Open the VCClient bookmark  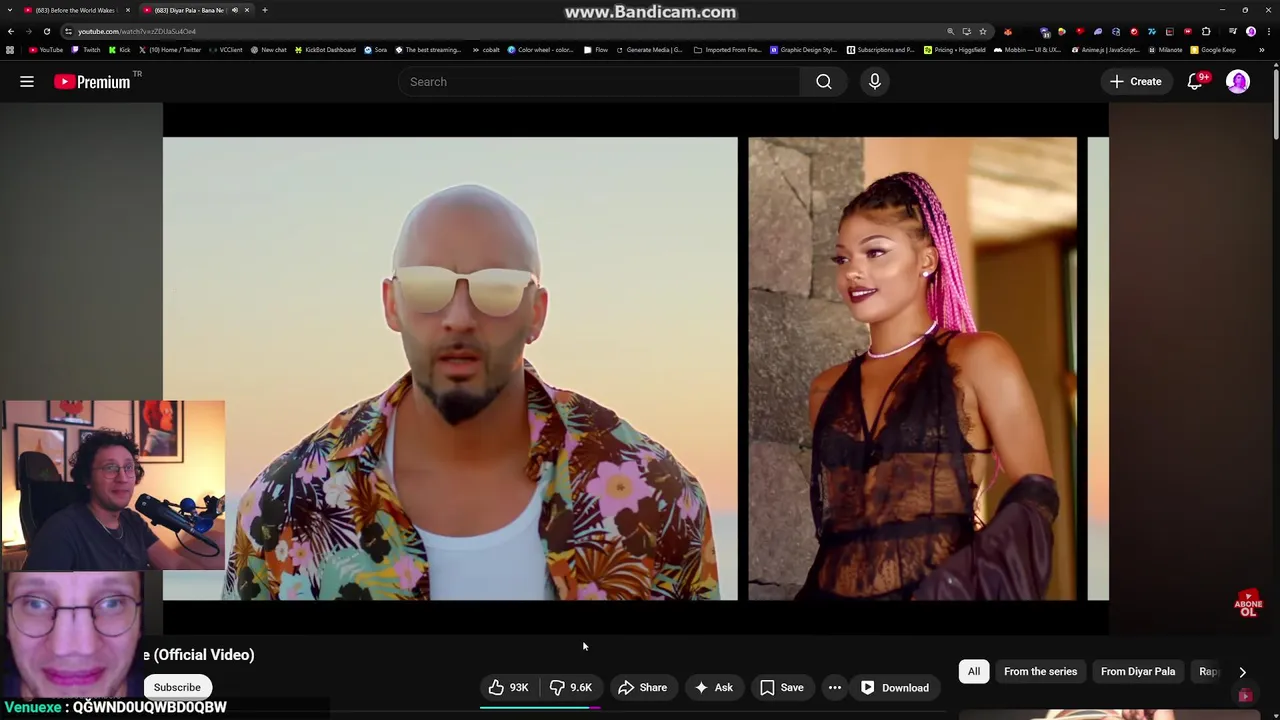pos(226,49)
